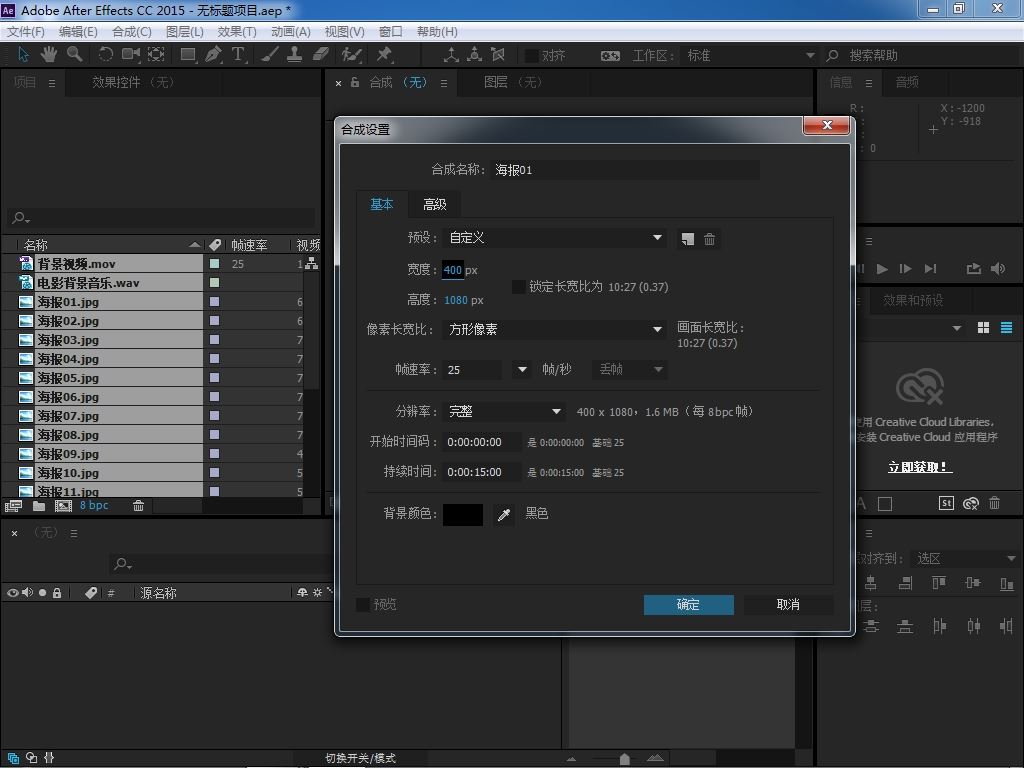Toggle audio speaker column in timeline
The image size is (1024, 768).
click(x=27, y=593)
